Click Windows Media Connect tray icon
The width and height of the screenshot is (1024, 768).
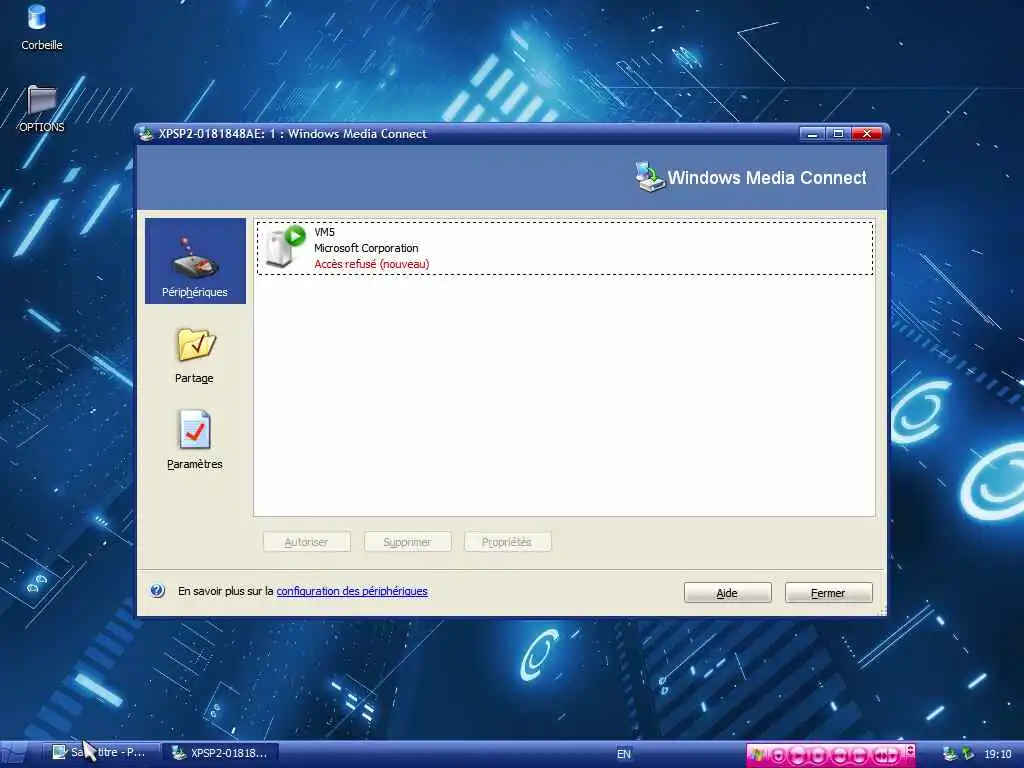point(950,754)
